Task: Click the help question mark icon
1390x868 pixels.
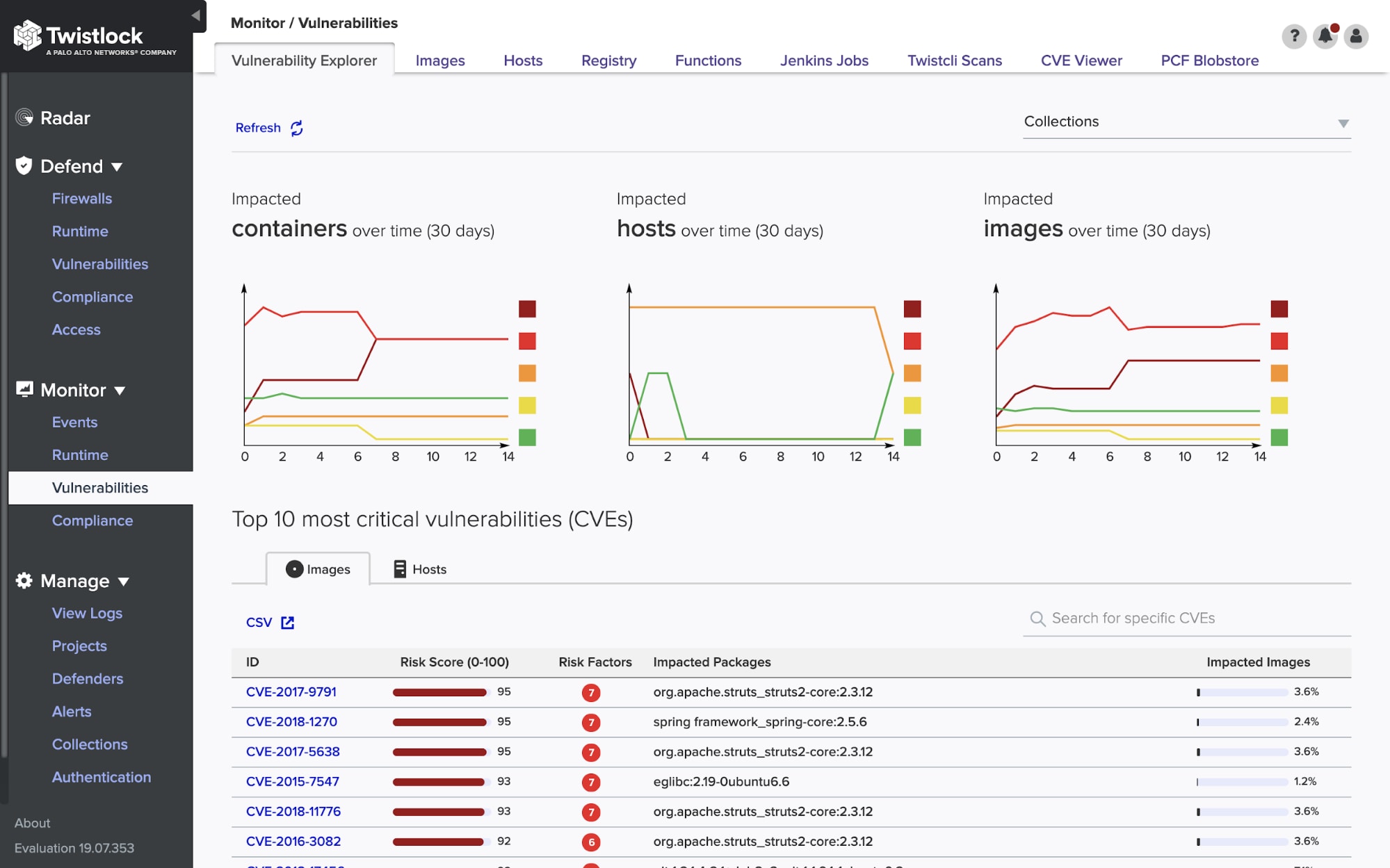Action: 1294,36
